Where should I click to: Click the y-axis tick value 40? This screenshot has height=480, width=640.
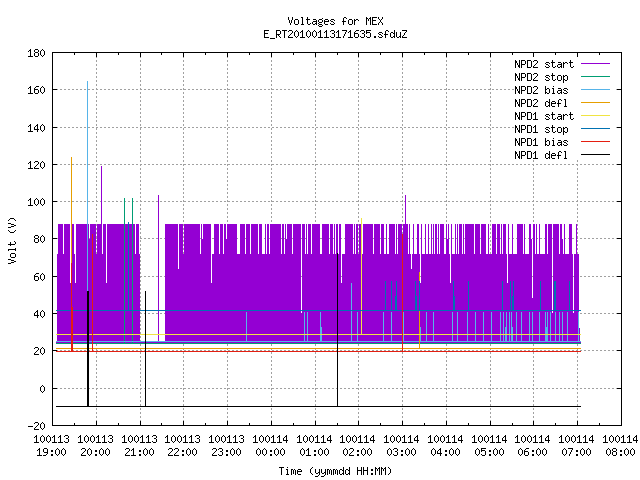coord(39,314)
